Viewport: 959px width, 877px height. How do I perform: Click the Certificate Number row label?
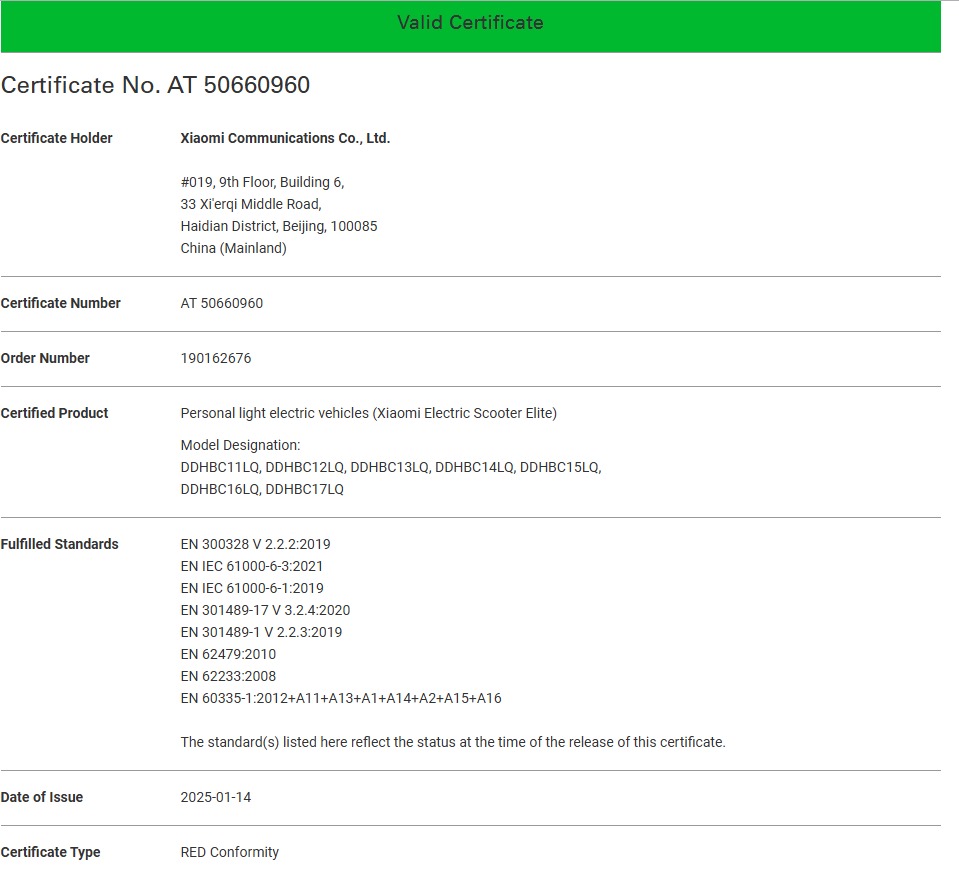point(61,303)
